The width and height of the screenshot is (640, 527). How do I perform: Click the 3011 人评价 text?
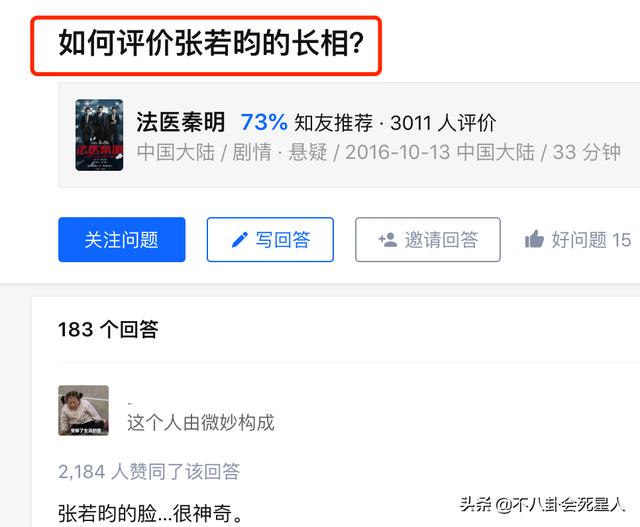pos(443,122)
